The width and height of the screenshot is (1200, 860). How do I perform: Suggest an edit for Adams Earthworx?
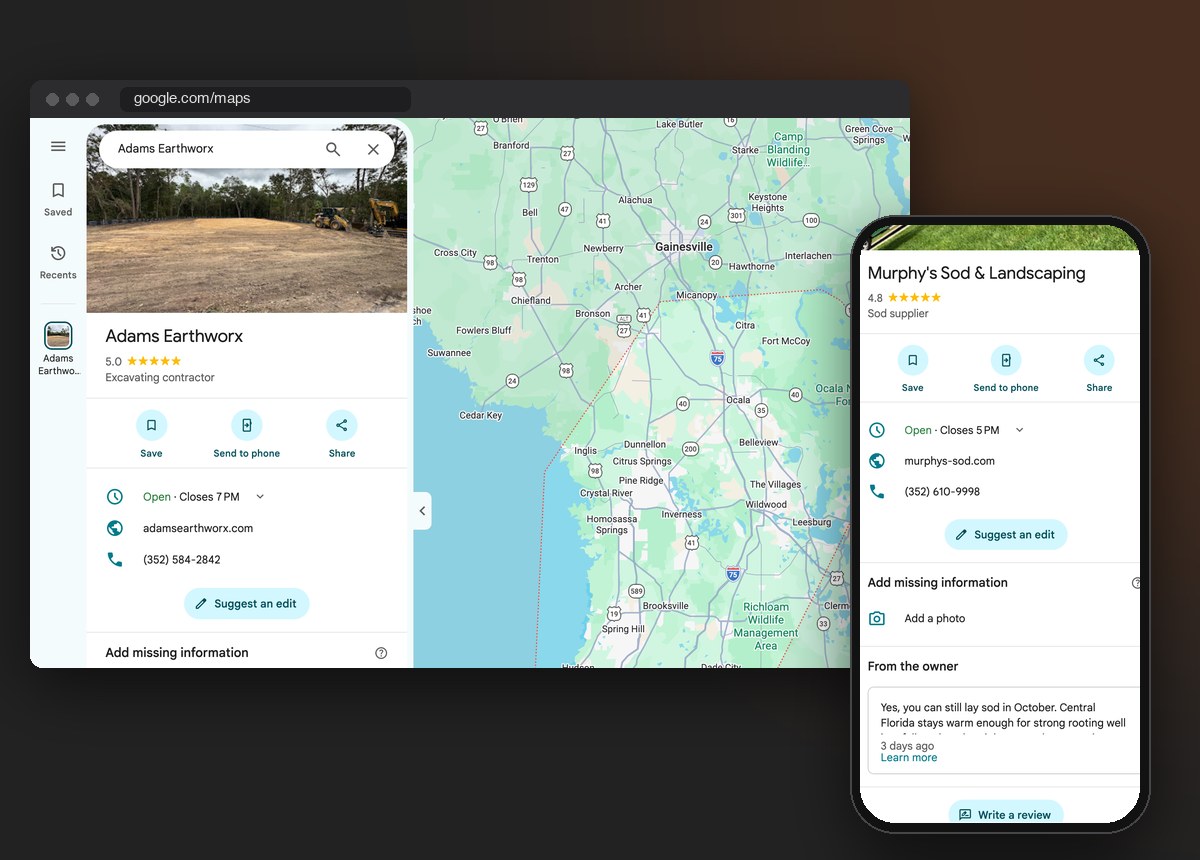(247, 604)
